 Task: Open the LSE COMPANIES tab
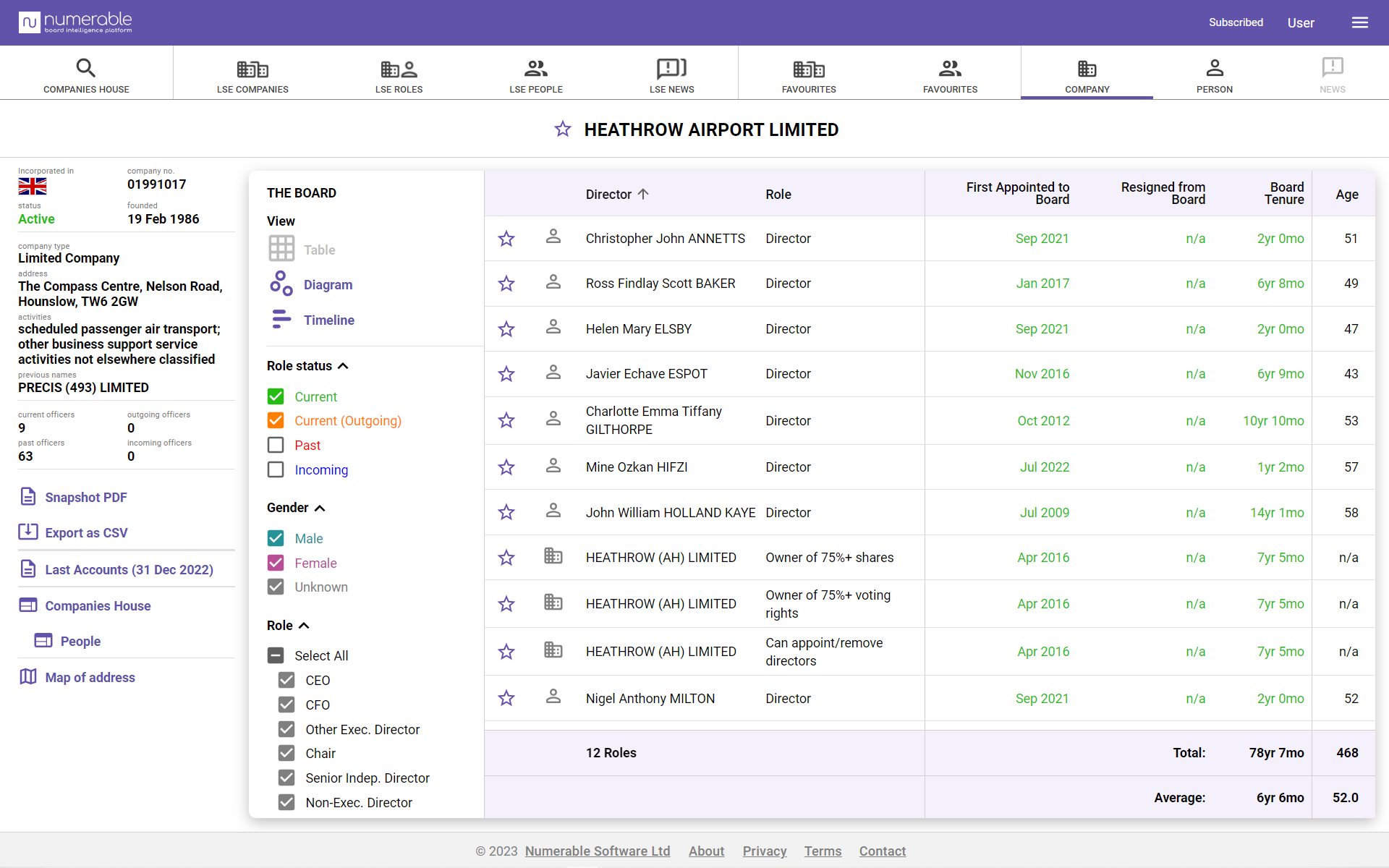coord(252,75)
